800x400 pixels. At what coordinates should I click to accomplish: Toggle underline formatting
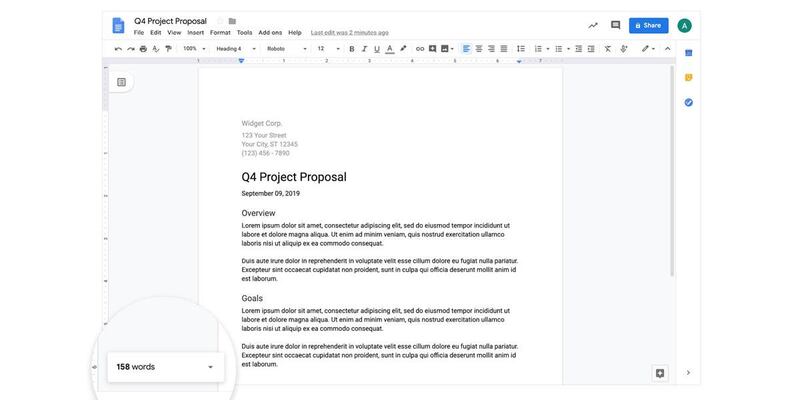(x=377, y=48)
